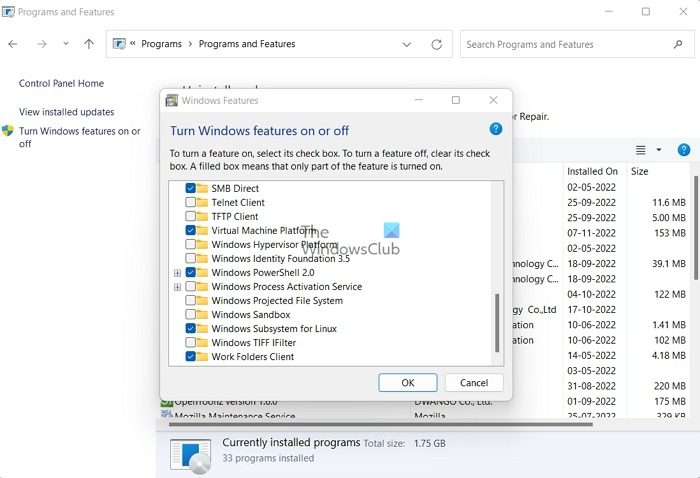
Task: Open help in Windows Features dialog
Action: [x=496, y=129]
